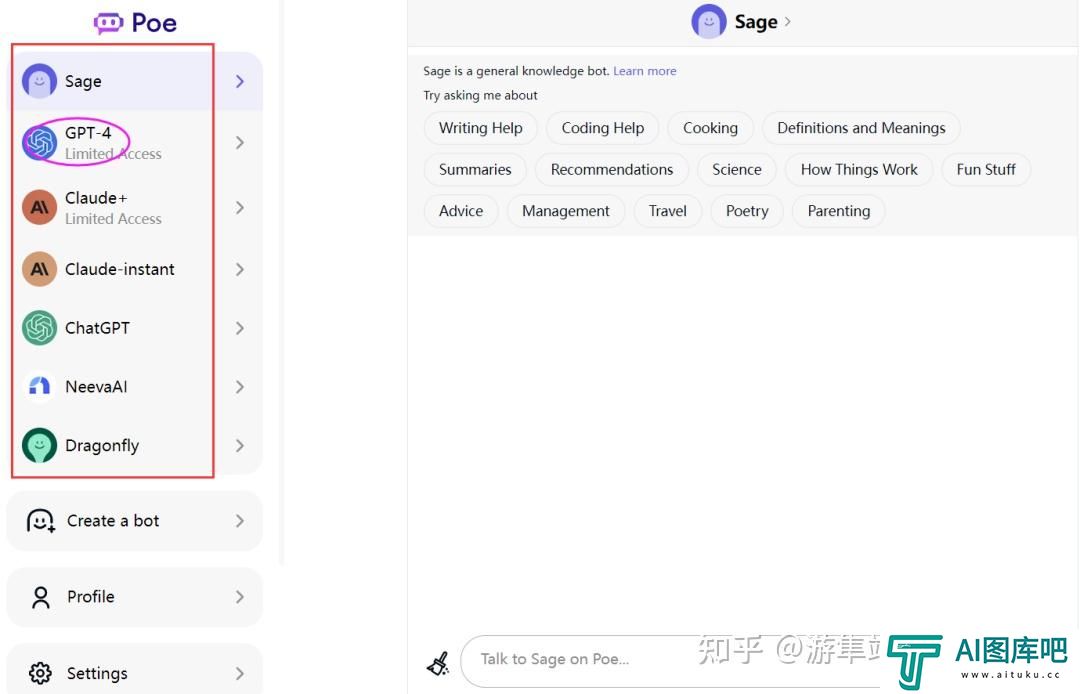Select the Parenting suggestion
The width and height of the screenshot is (1080, 694).
[838, 211]
